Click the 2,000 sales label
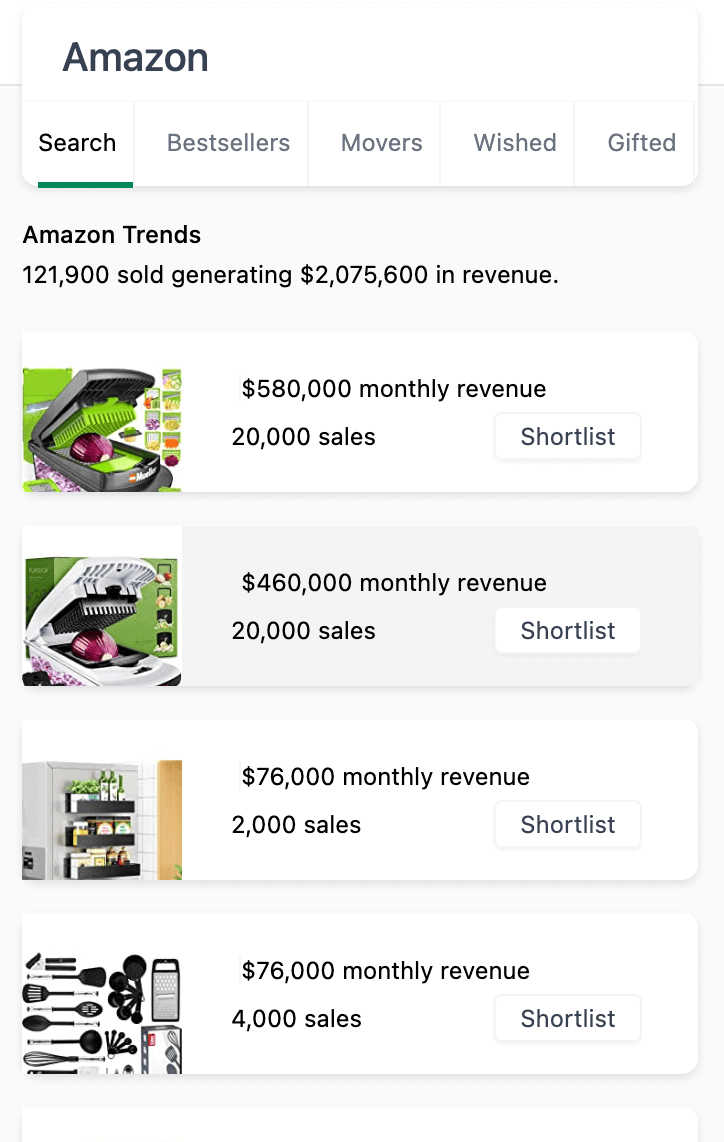Viewport: 724px width, 1142px height. (x=296, y=825)
